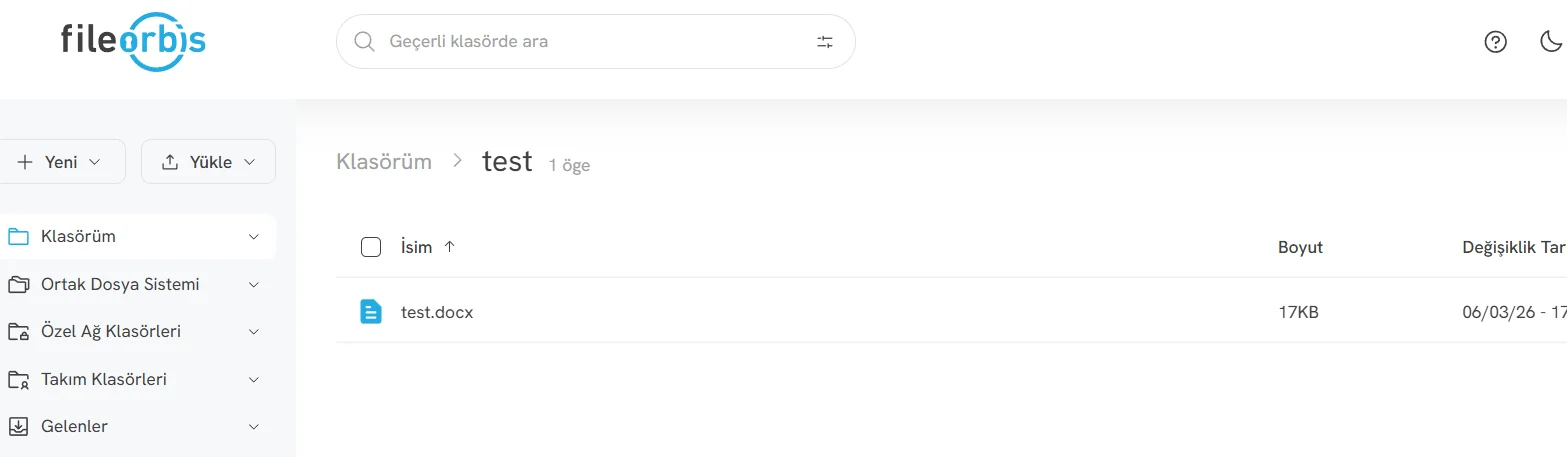Sort by the İsim column header
The image size is (1567, 457).
[x=417, y=247]
